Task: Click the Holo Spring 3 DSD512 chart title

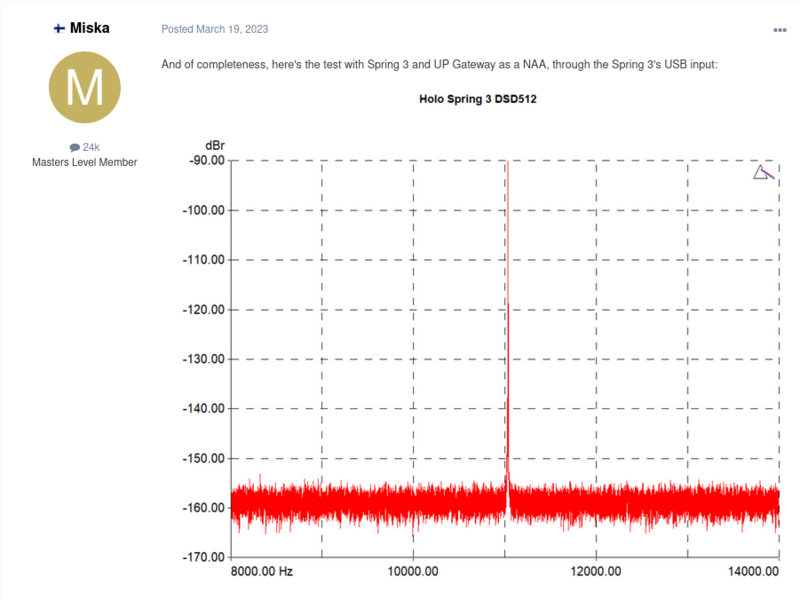Action: (477, 99)
